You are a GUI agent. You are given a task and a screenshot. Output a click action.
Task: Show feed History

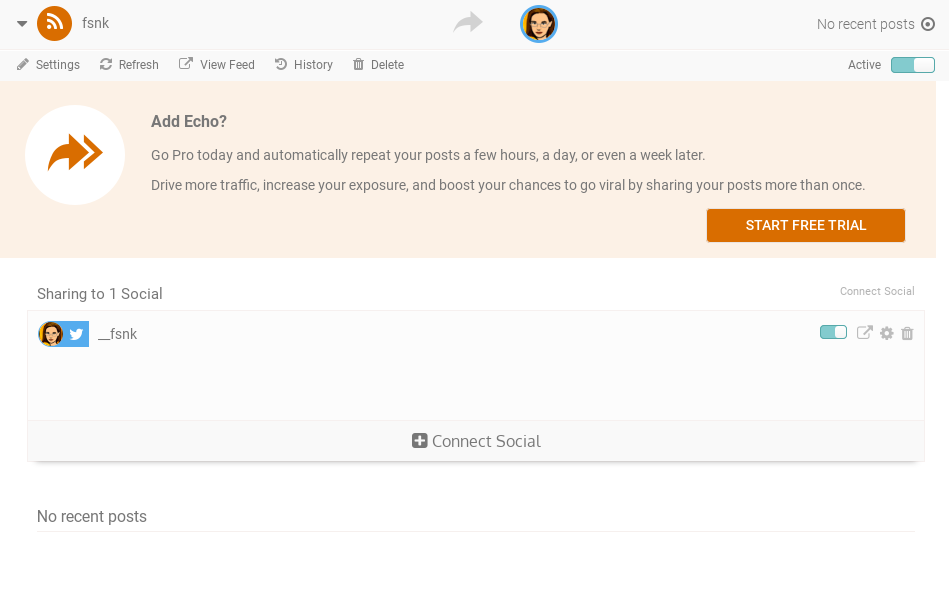[304, 65]
